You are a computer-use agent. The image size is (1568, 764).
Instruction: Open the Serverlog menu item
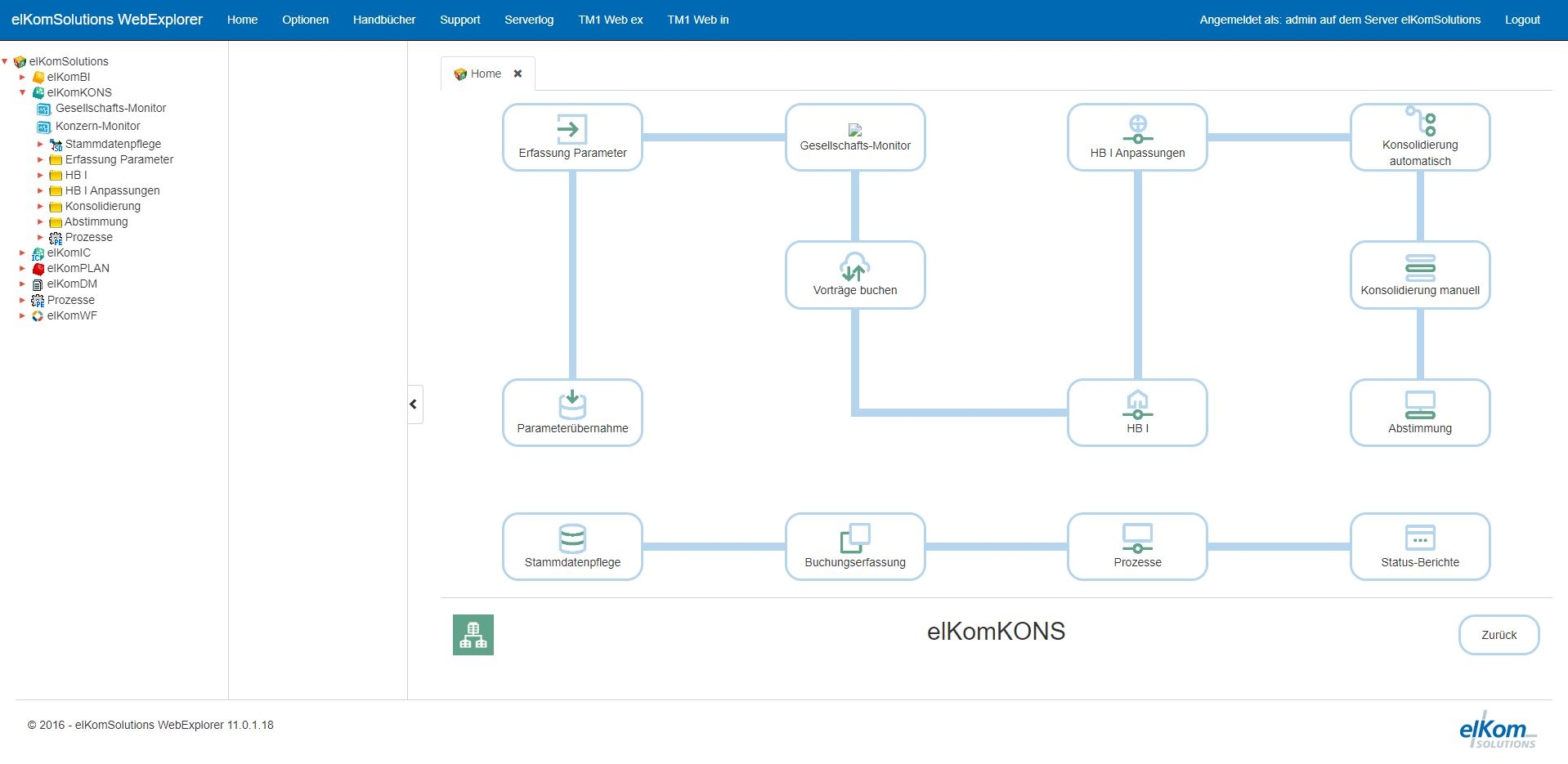pos(529,20)
